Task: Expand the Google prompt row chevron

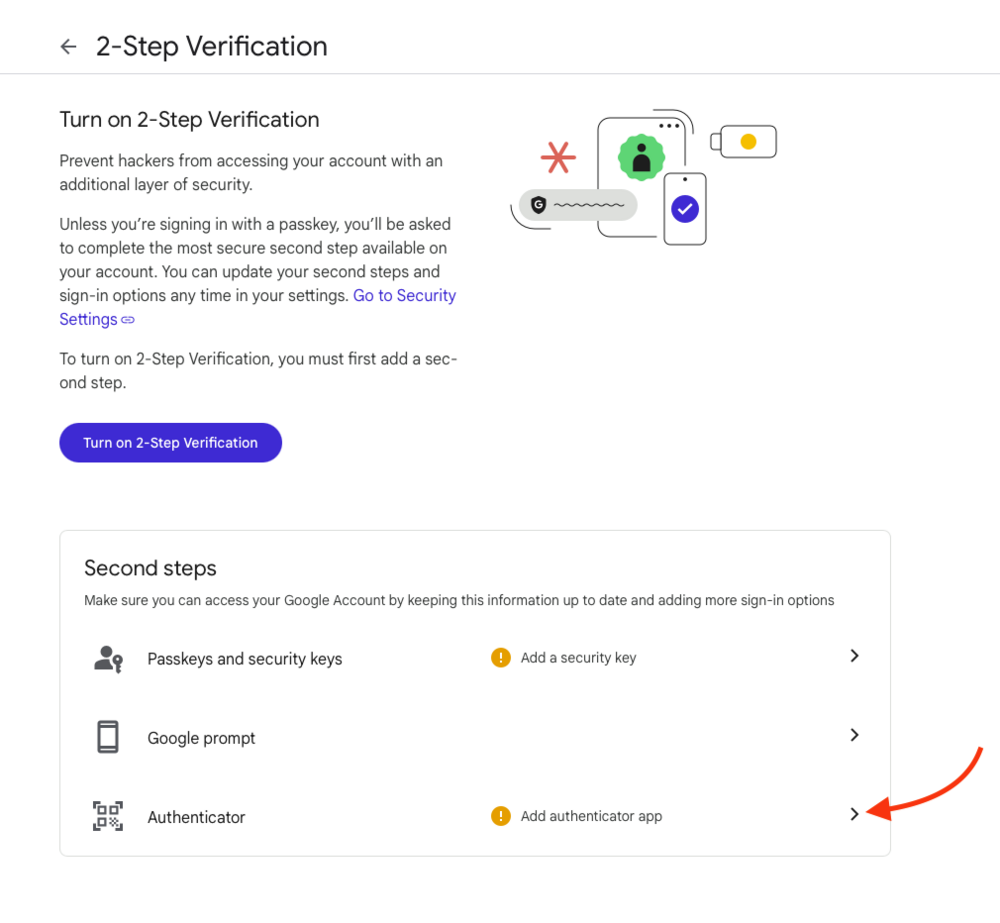Action: 855,735
